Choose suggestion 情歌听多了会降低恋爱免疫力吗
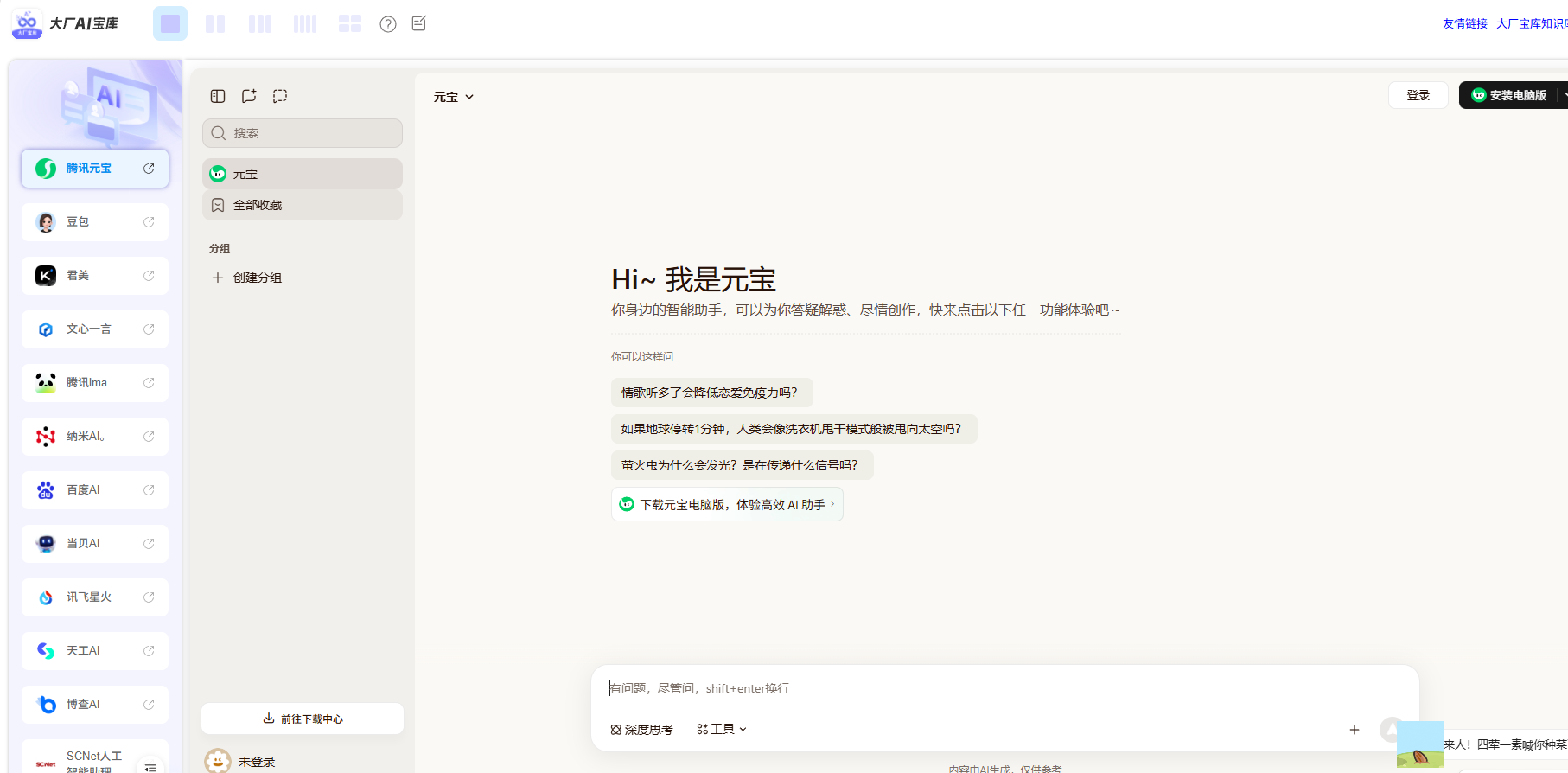This screenshot has height=773, width=1568. 712,393
